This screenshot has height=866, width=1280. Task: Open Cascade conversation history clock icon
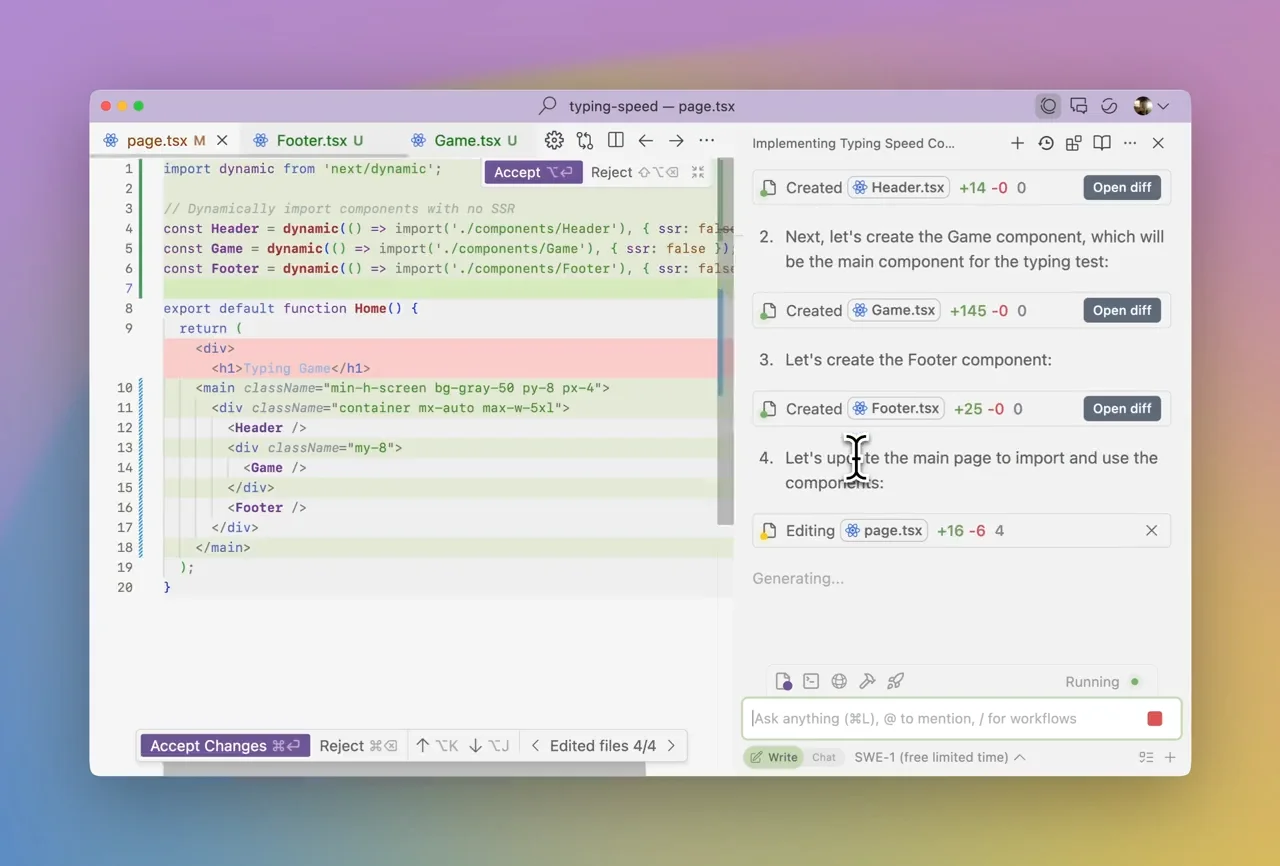click(1046, 143)
